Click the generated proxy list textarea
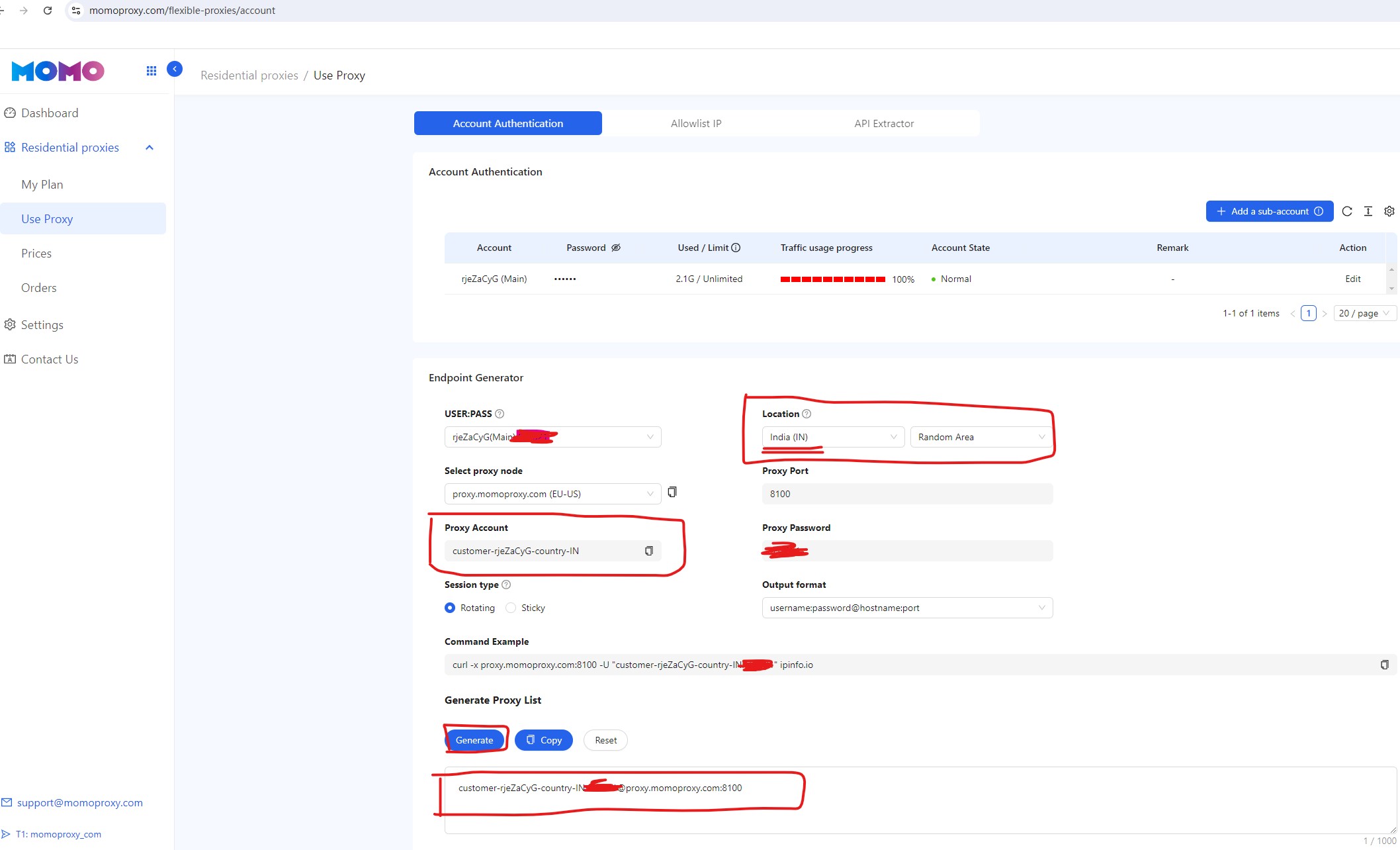Screen dimensions: 1400x850 921,800
